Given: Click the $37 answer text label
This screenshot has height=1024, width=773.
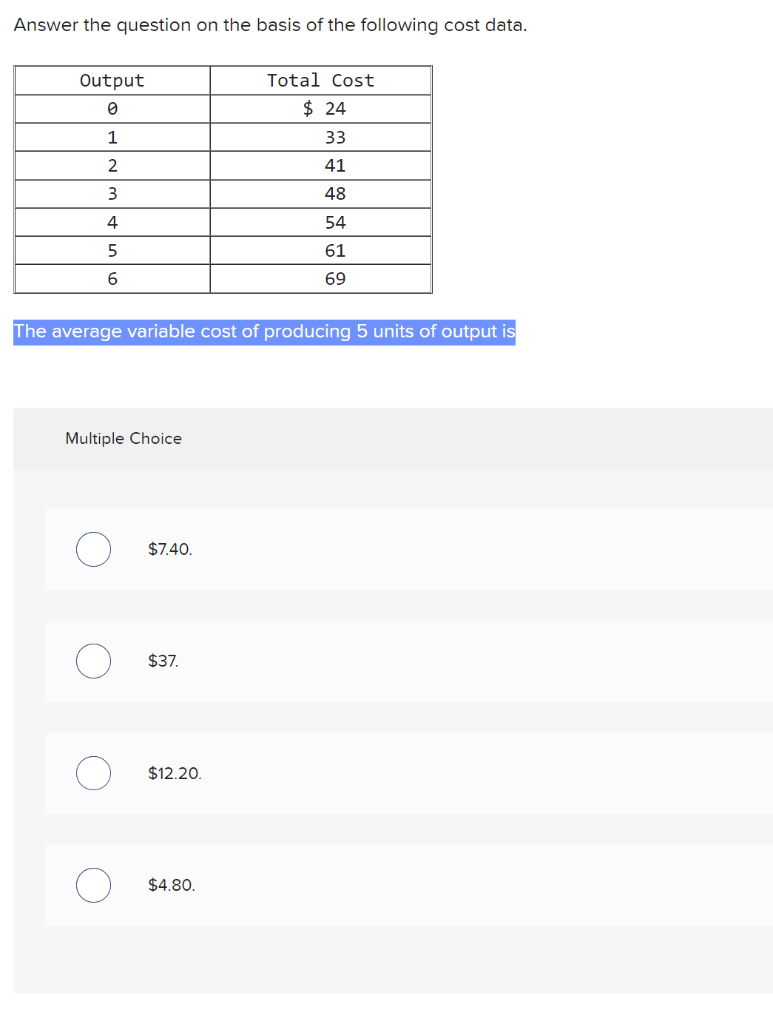Looking at the screenshot, I should [163, 661].
